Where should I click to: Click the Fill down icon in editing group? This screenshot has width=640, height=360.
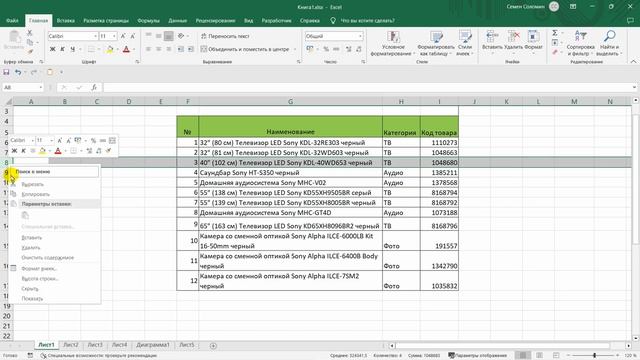[555, 42]
